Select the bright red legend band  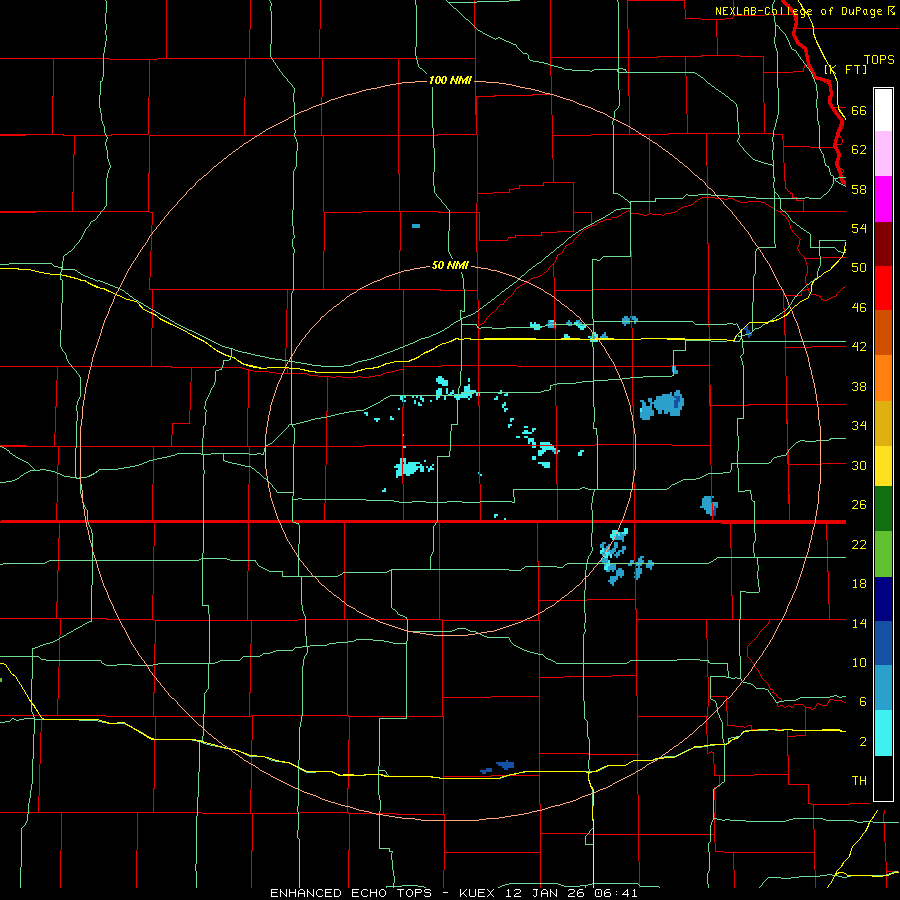point(883,288)
